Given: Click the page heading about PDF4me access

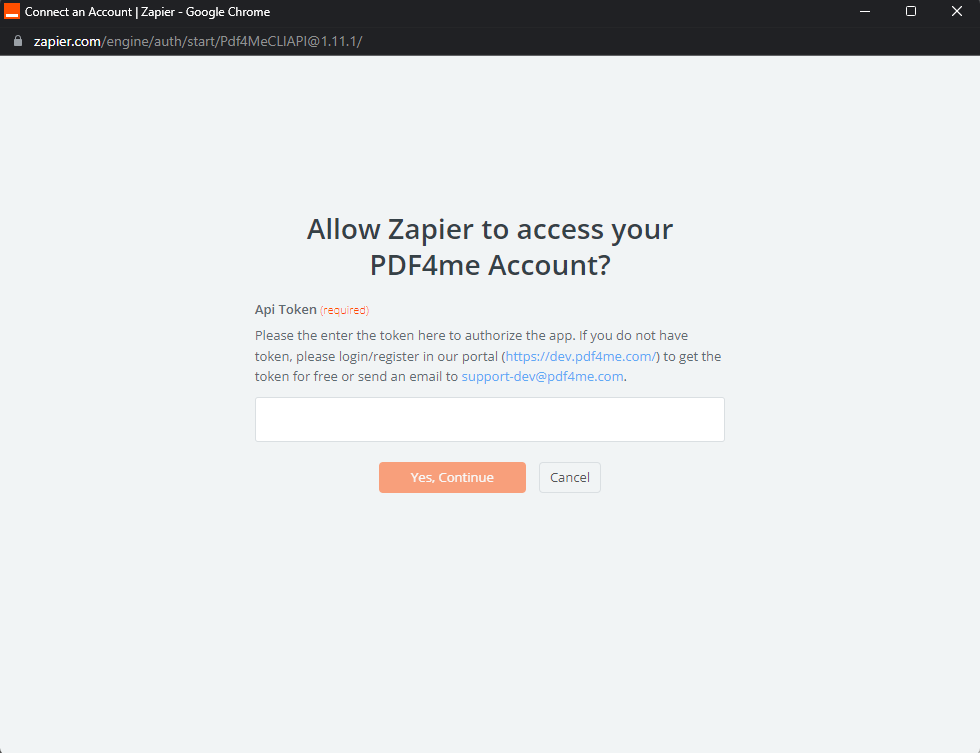Looking at the screenshot, I should click(489, 247).
